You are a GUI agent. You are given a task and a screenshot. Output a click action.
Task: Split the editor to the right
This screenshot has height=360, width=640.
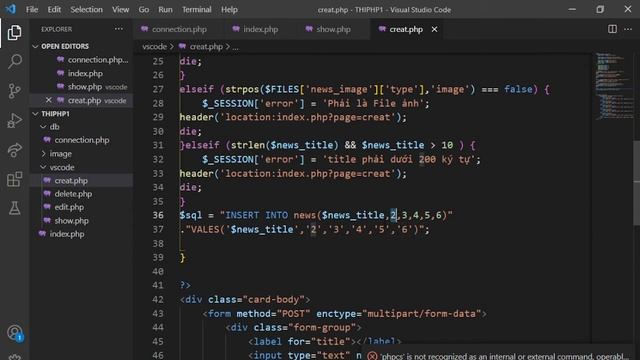612,29
